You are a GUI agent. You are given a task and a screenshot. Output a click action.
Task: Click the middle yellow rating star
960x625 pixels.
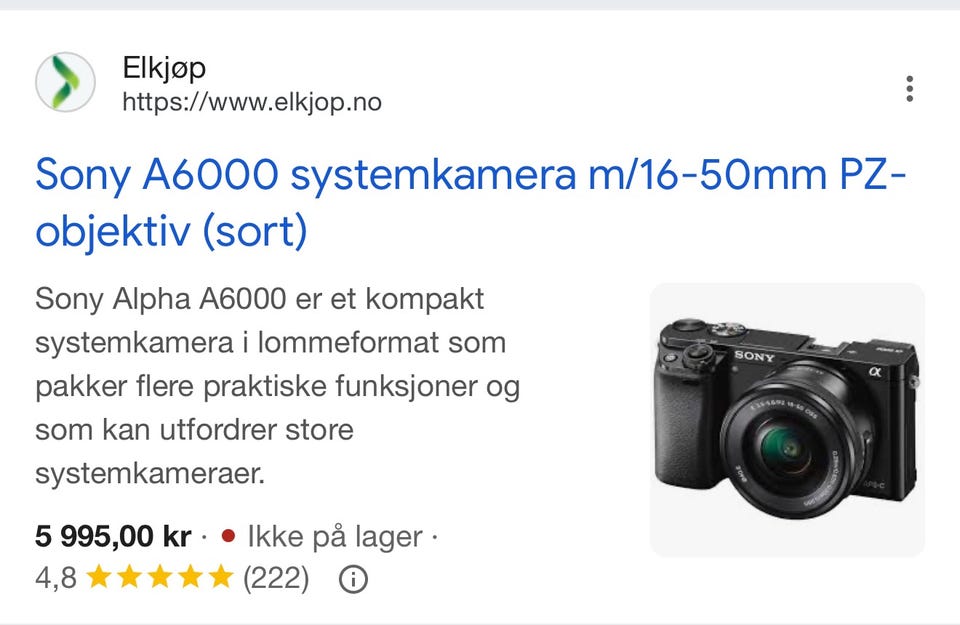[x=160, y=577]
